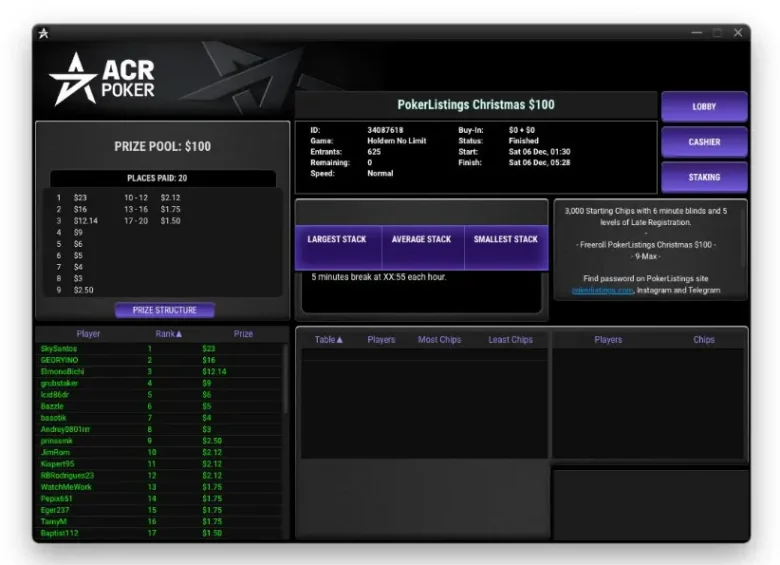The width and height of the screenshot is (780, 565).
Task: Click the tournament description panel scrollbar
Action: [x=743, y=238]
